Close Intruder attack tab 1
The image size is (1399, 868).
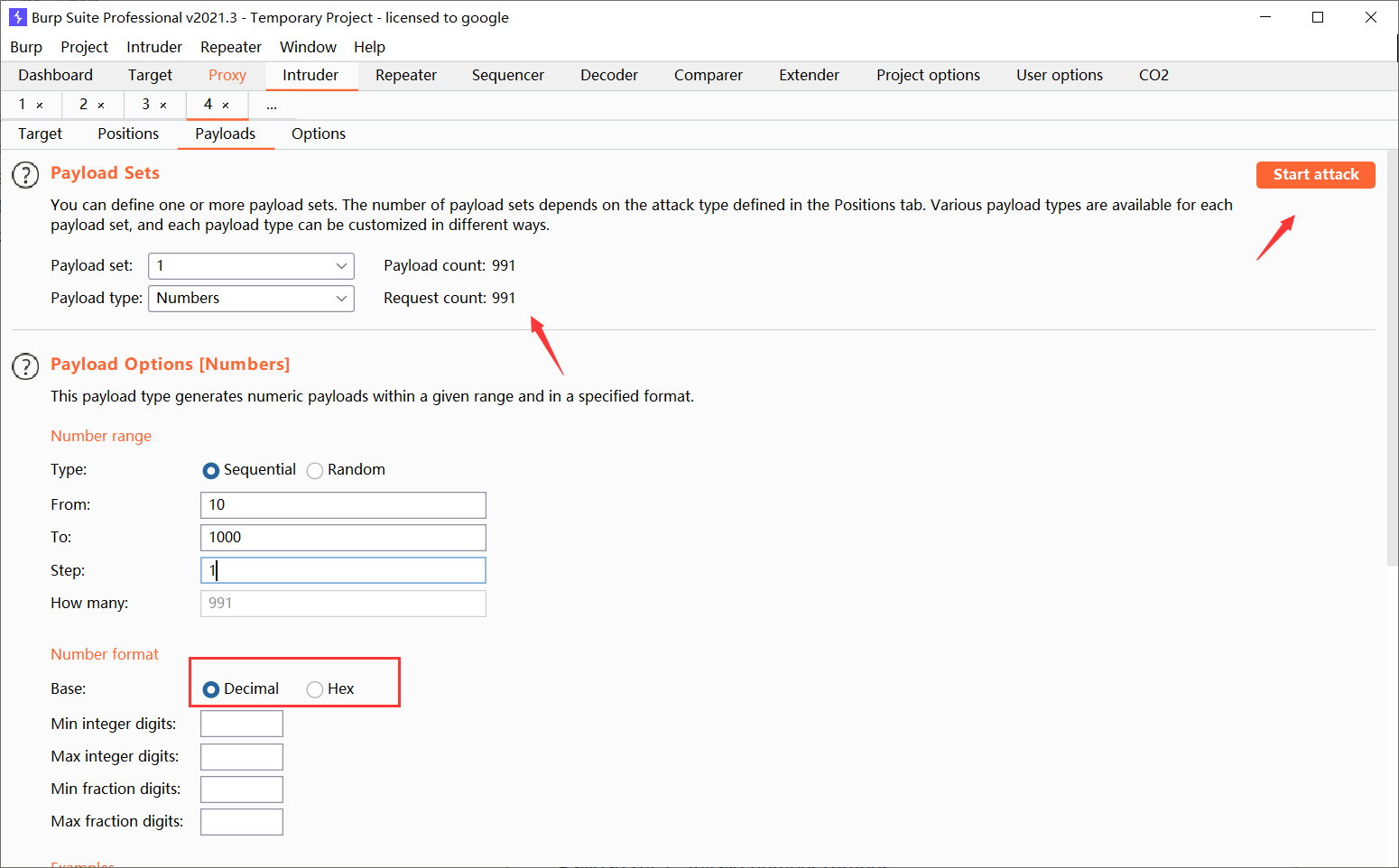tap(40, 106)
